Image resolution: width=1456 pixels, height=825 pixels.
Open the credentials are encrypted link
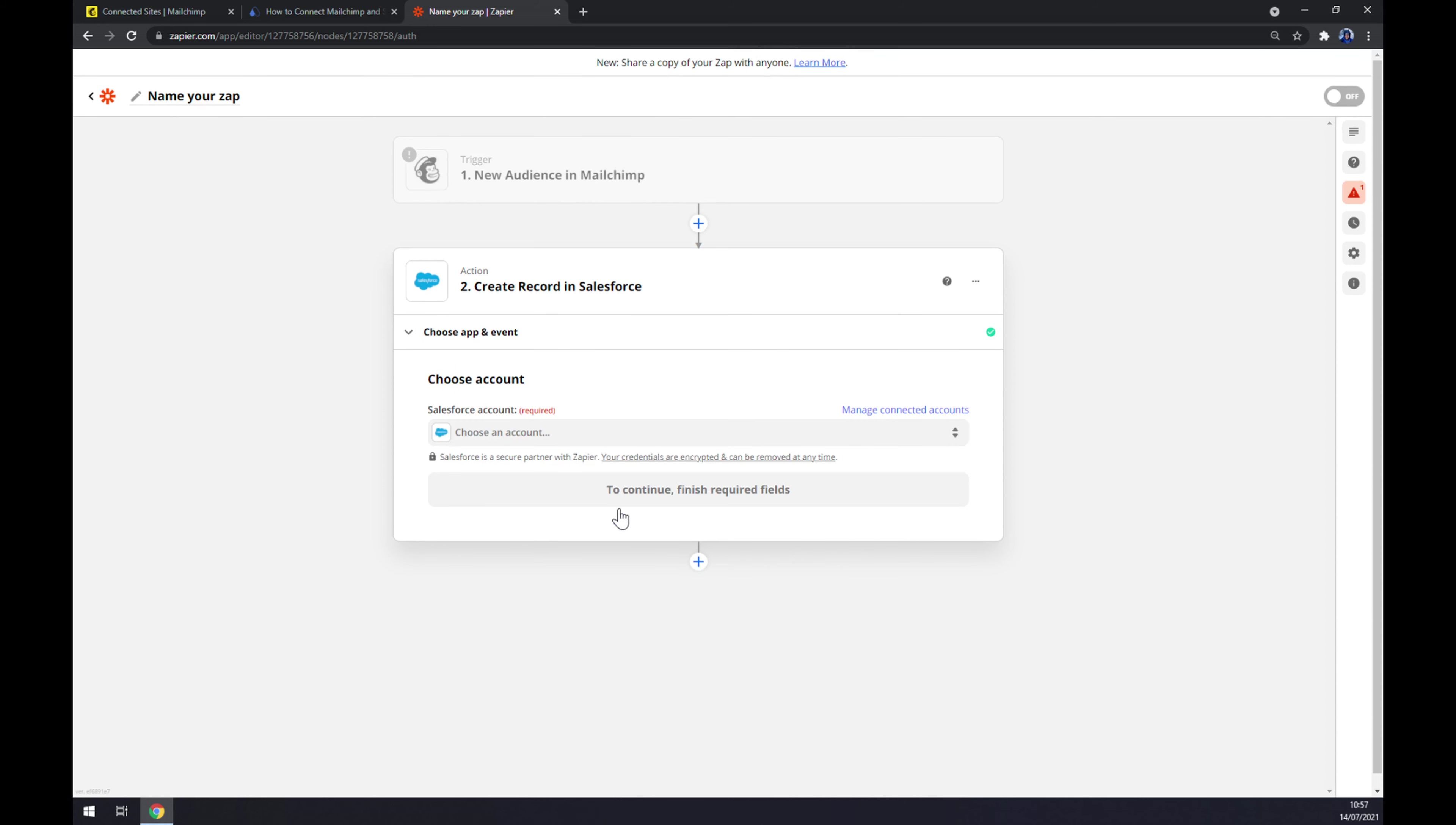718,457
